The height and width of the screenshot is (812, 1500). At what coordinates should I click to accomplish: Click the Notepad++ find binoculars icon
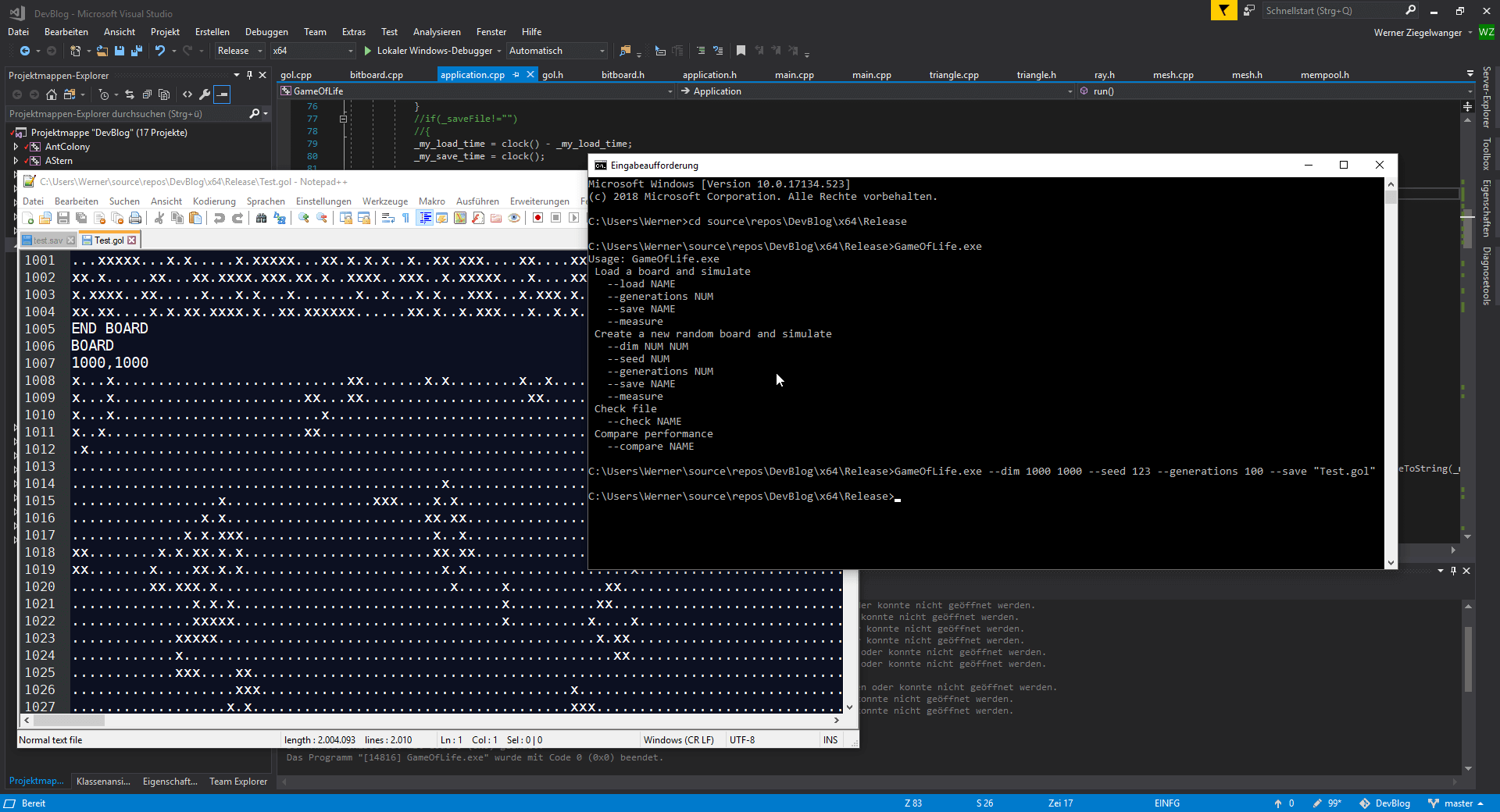point(261,219)
